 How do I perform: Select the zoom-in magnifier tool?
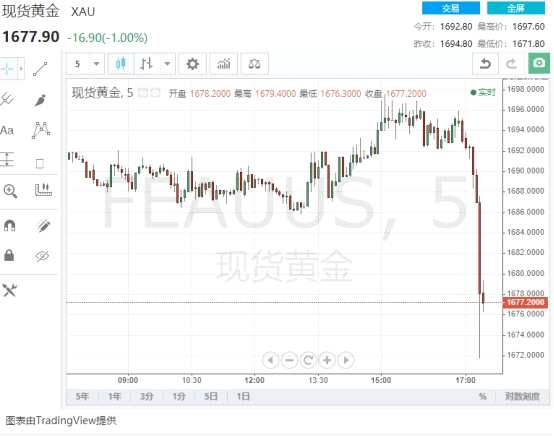10,191
